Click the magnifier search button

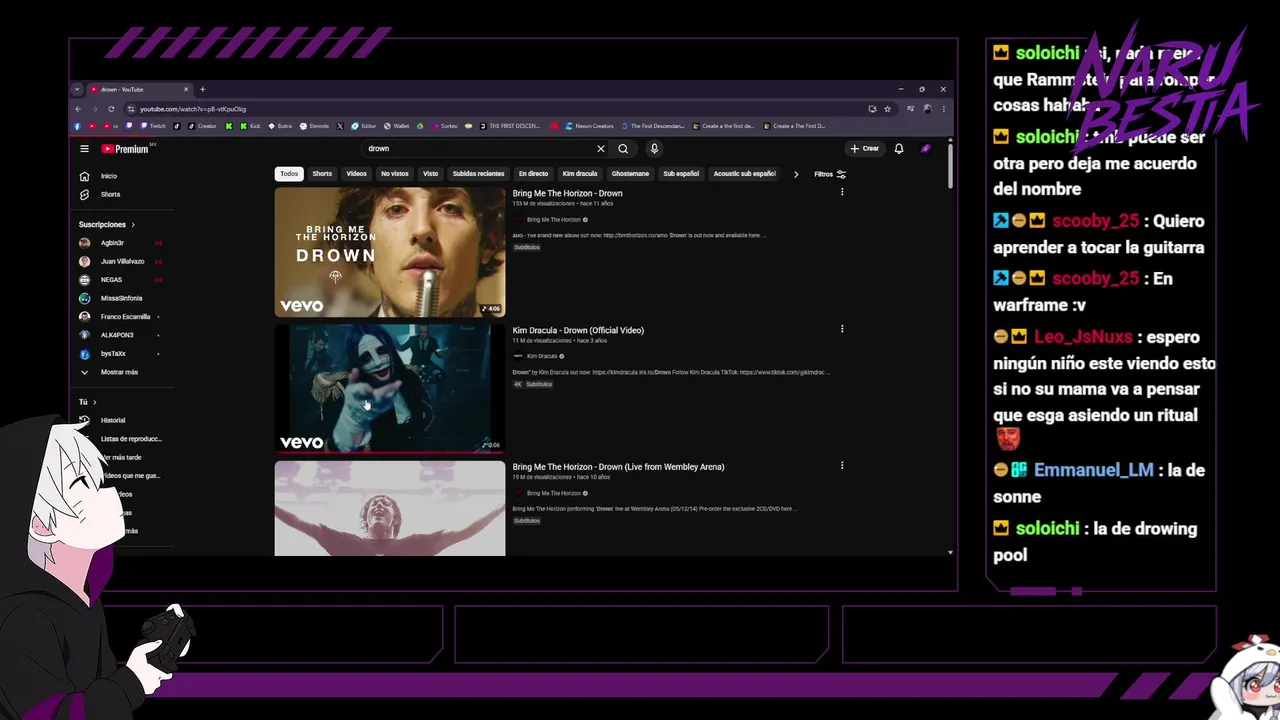(x=623, y=149)
